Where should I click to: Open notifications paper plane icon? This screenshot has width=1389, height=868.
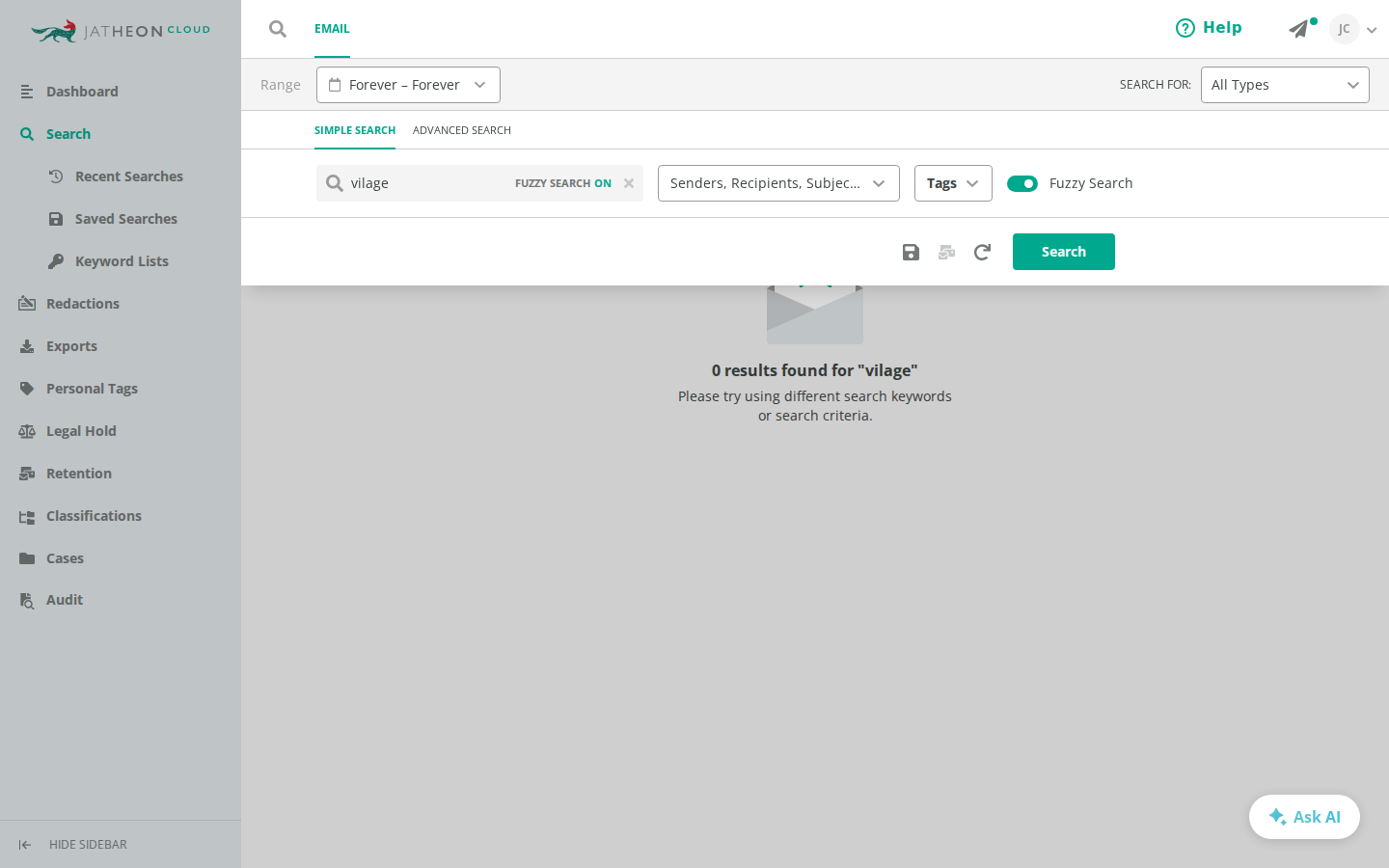coord(1299,29)
